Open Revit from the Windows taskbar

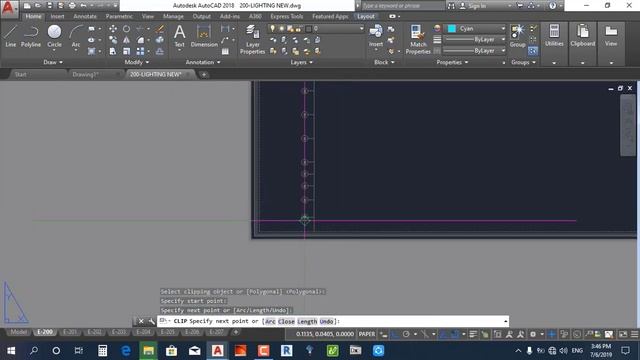tap(287, 351)
